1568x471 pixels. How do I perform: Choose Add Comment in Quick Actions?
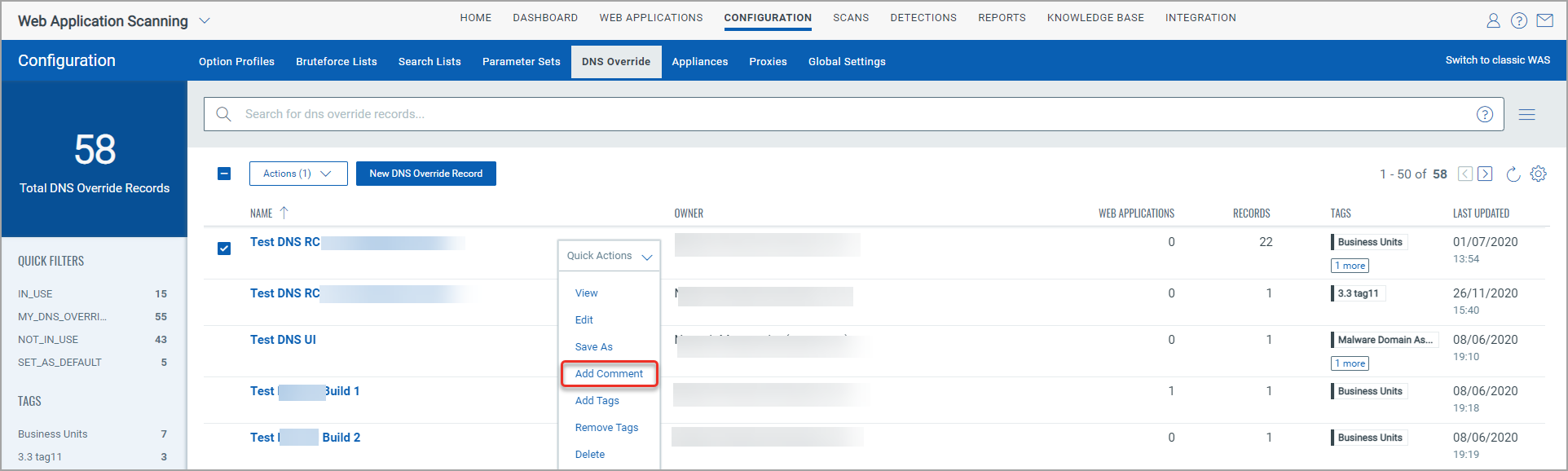609,374
